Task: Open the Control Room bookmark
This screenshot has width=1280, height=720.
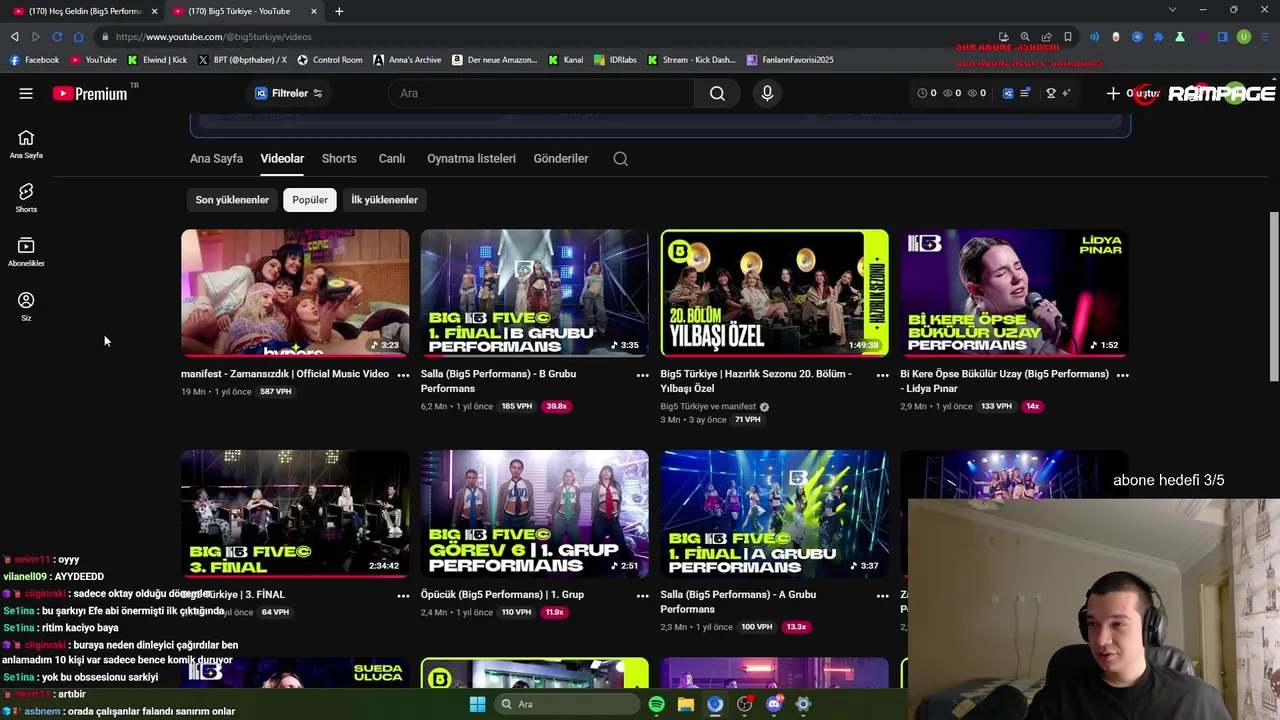Action: coord(330,60)
